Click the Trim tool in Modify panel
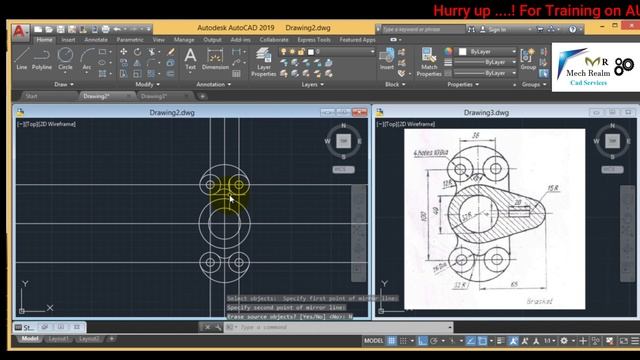 [x=151, y=52]
